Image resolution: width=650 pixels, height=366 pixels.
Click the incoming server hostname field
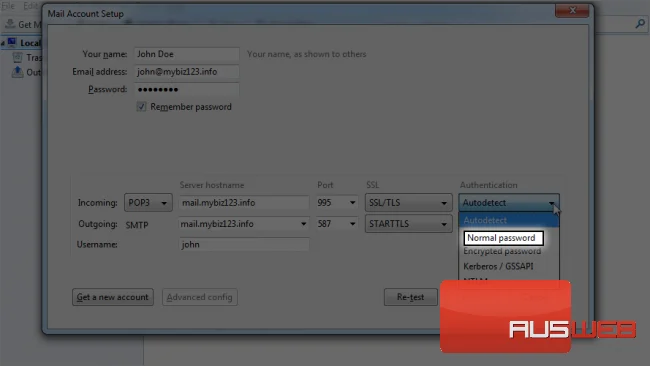tap(244, 203)
